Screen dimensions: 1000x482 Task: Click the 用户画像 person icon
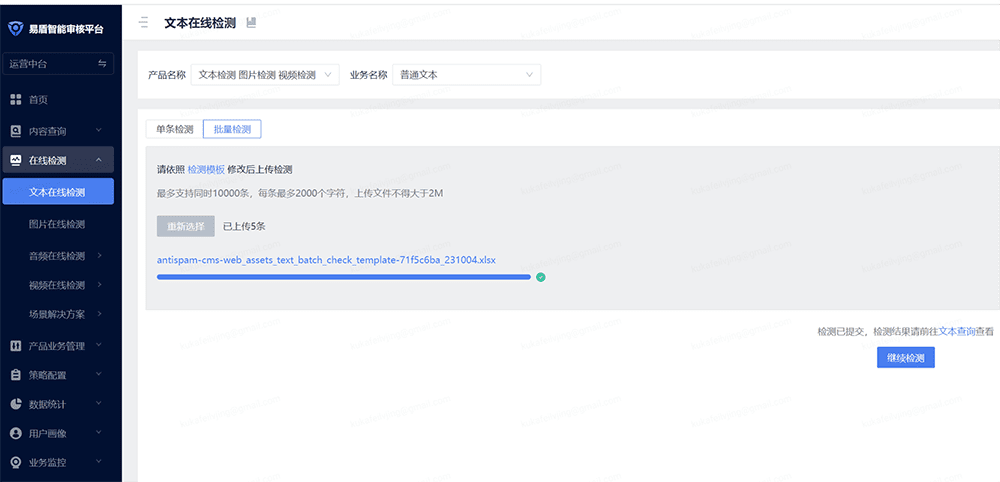point(15,434)
